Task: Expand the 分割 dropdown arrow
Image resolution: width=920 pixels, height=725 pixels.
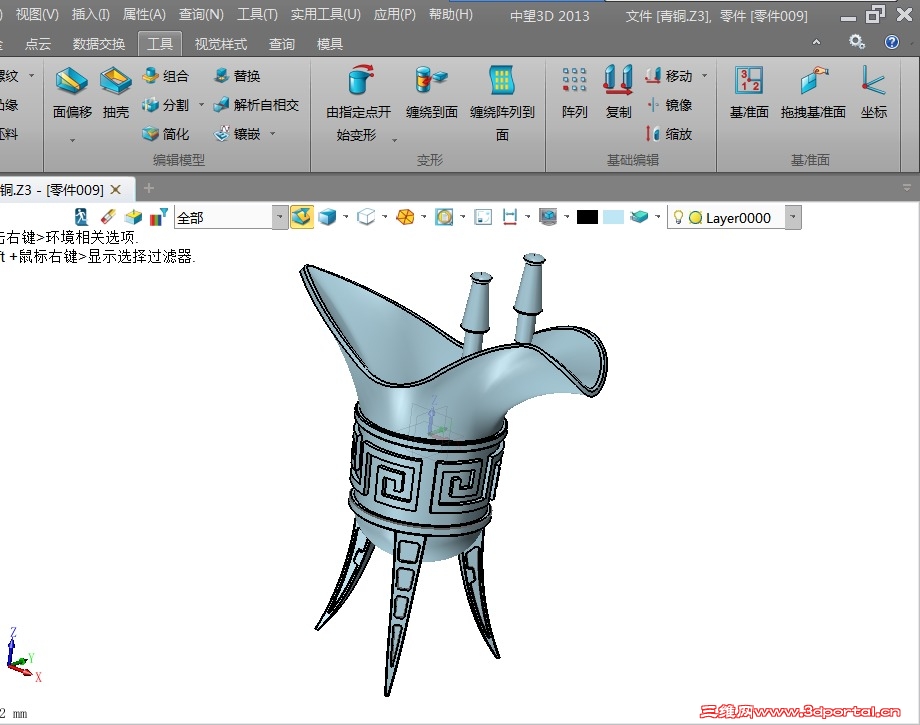Action: pyautogui.click(x=201, y=105)
